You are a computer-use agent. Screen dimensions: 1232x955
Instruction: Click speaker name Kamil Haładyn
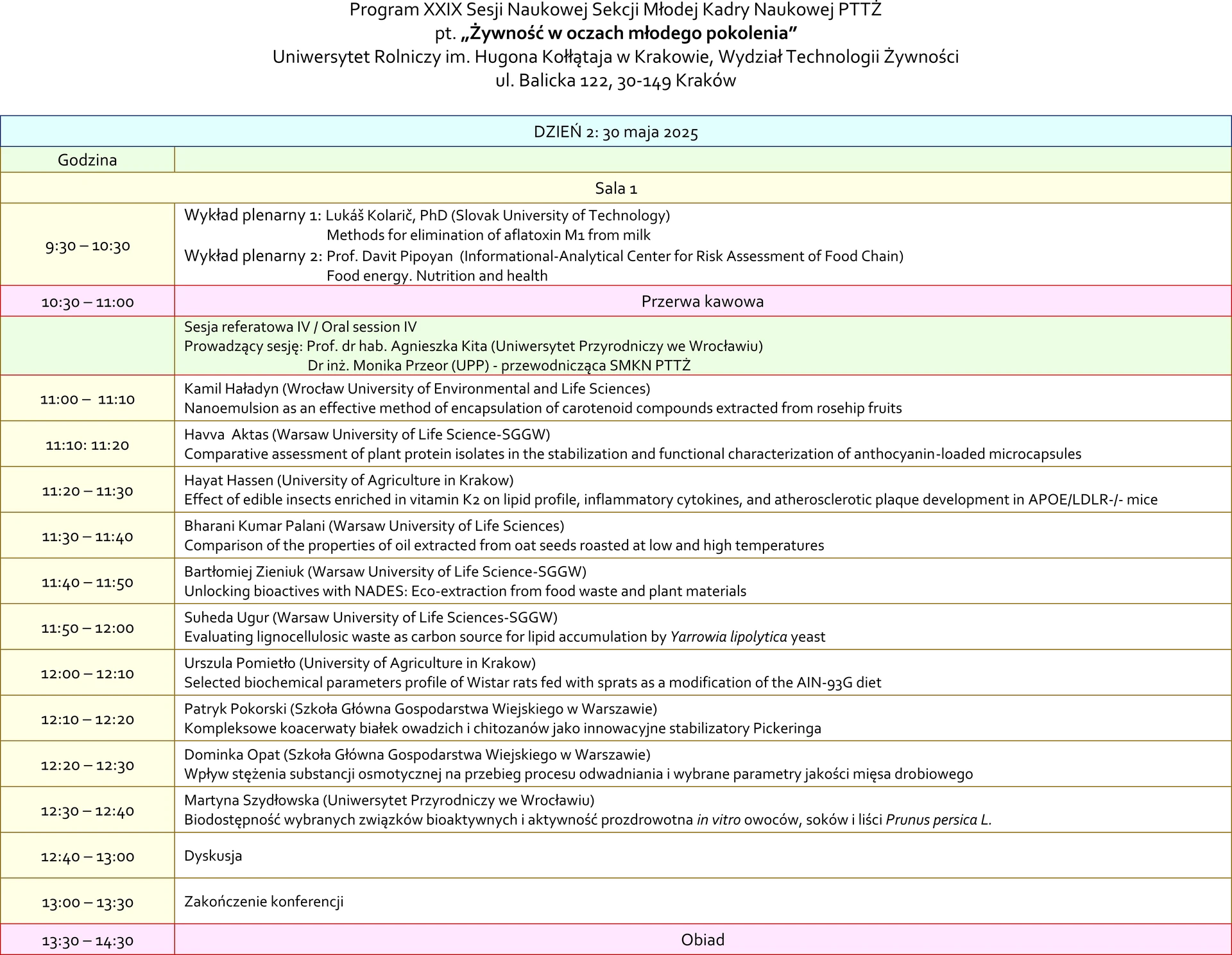(x=231, y=388)
